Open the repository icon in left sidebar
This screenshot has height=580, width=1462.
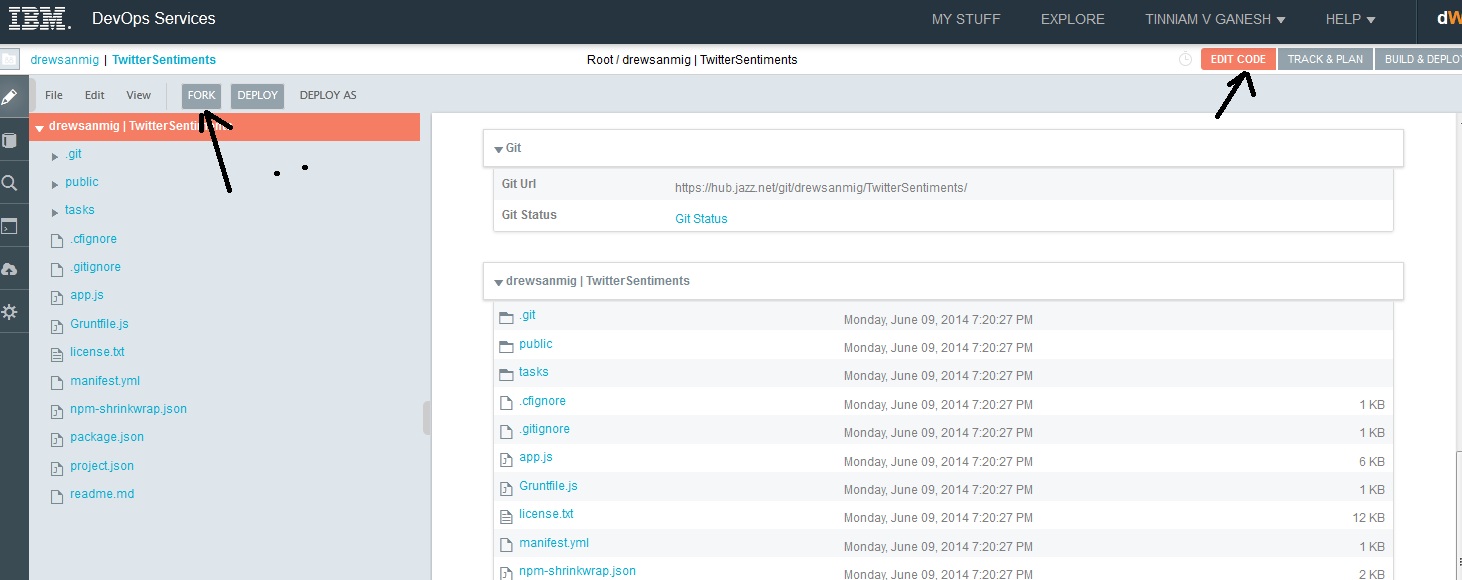click(x=10, y=141)
